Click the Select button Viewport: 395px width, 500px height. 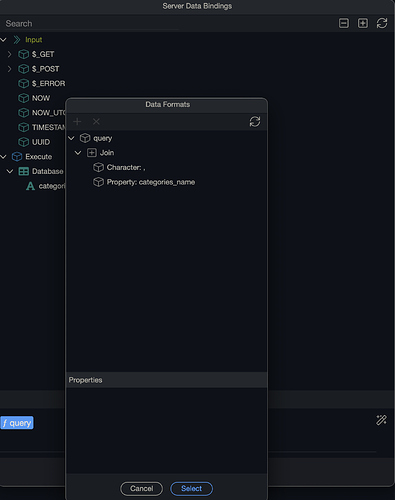coord(192,489)
